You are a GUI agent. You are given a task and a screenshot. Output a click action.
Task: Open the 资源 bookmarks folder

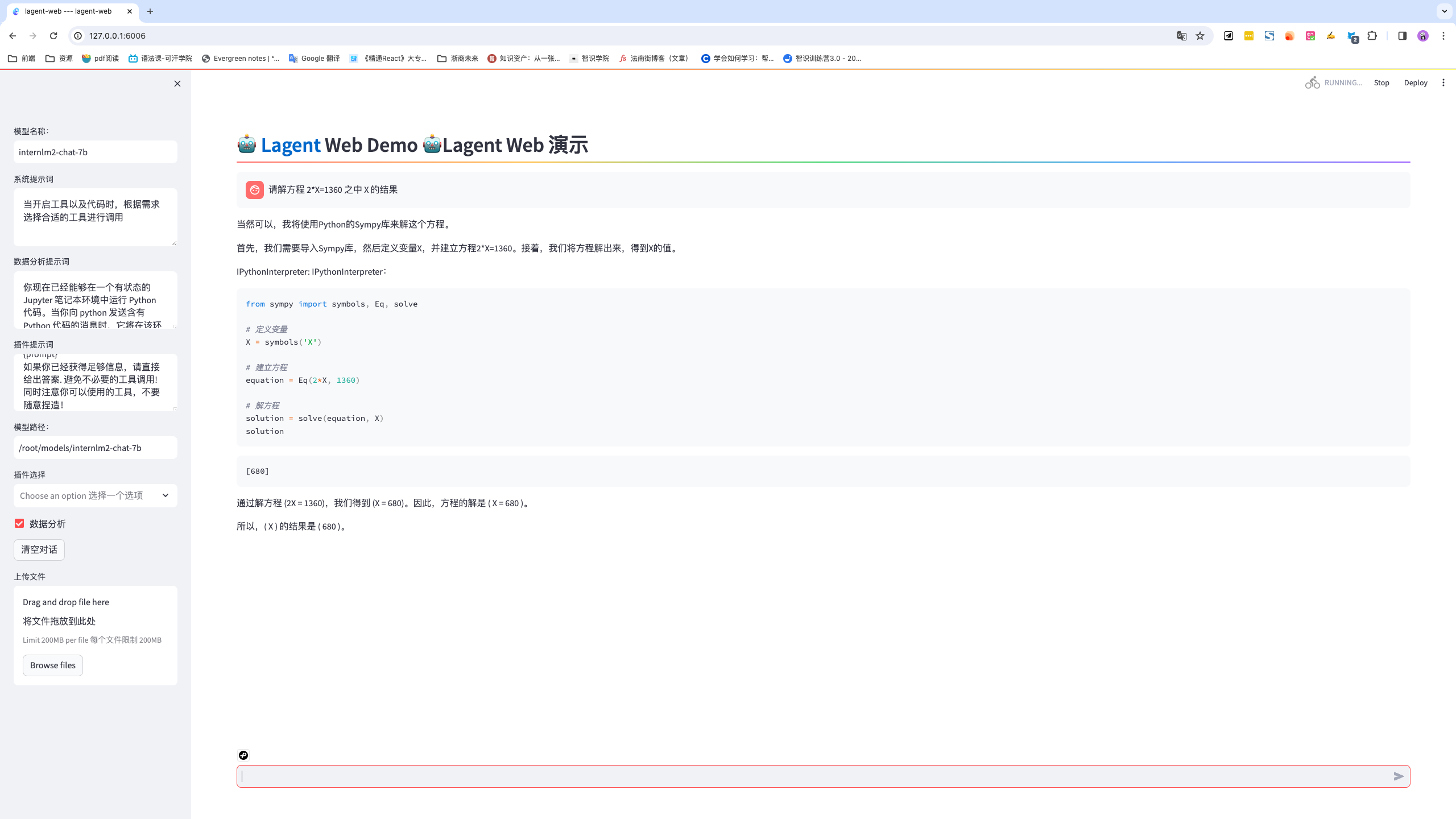click(59, 58)
